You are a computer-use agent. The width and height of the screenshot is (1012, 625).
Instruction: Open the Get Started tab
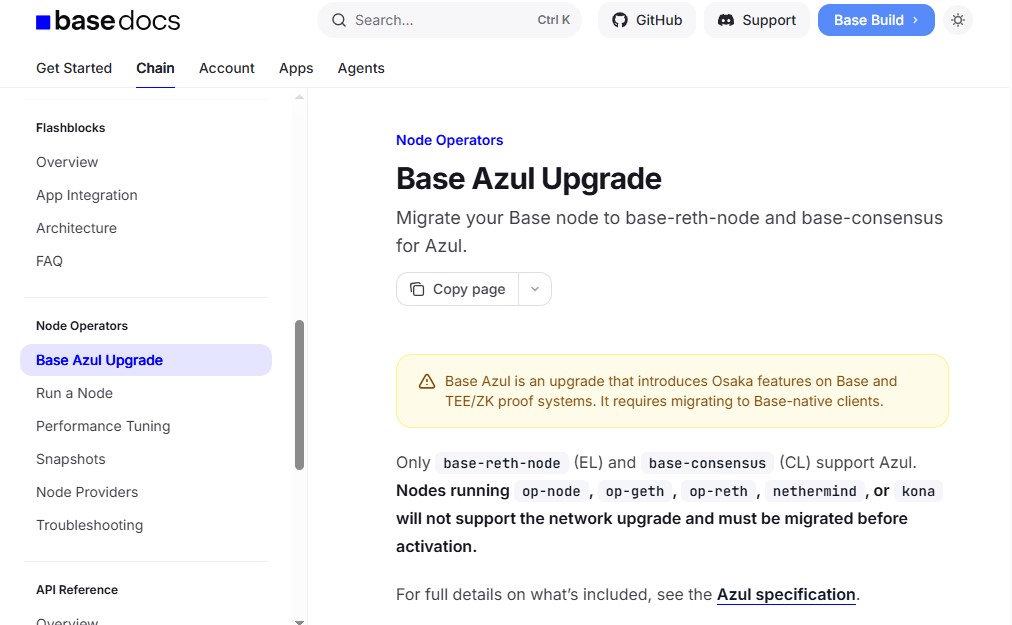click(74, 68)
